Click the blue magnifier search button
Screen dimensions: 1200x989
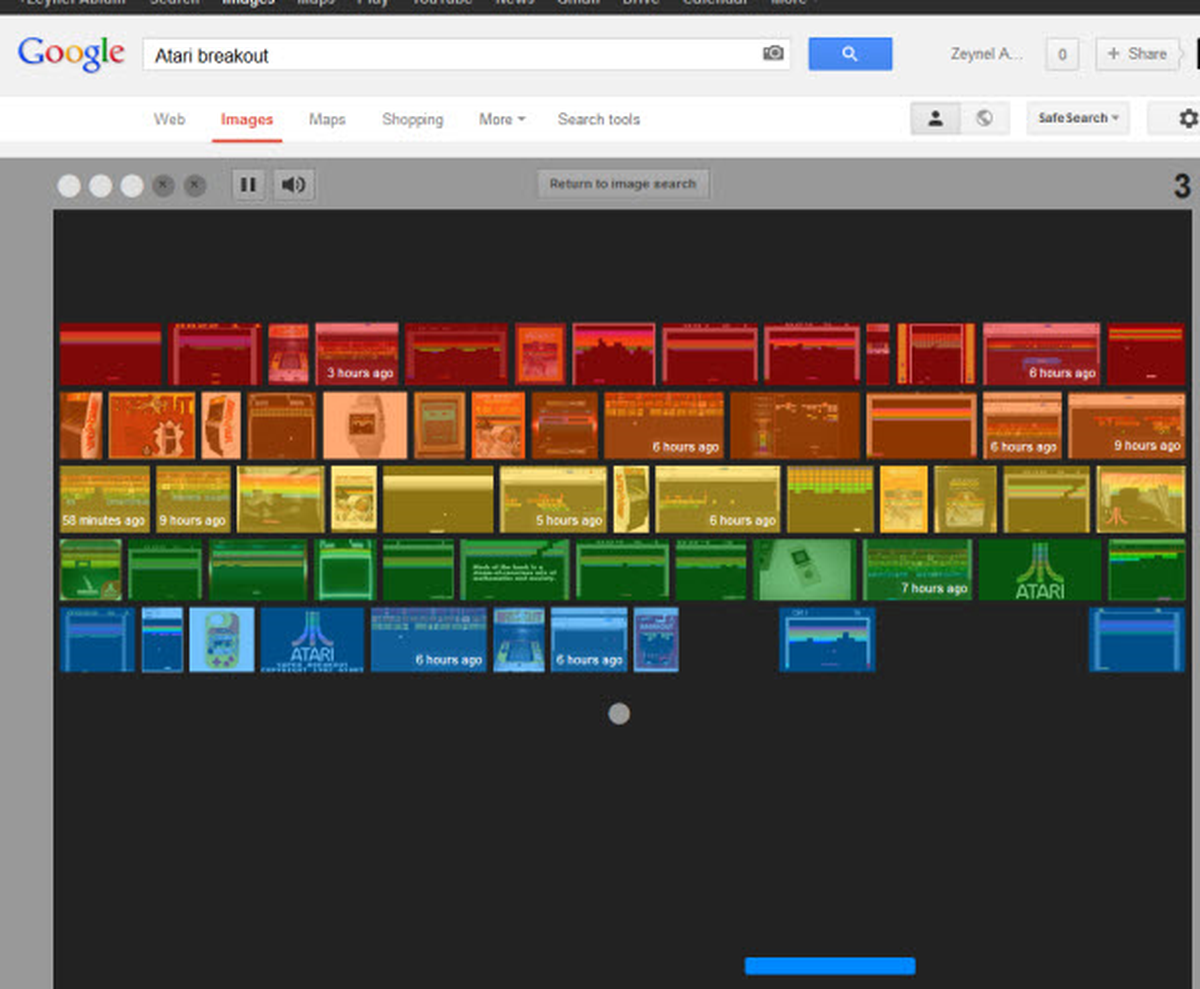tap(850, 54)
